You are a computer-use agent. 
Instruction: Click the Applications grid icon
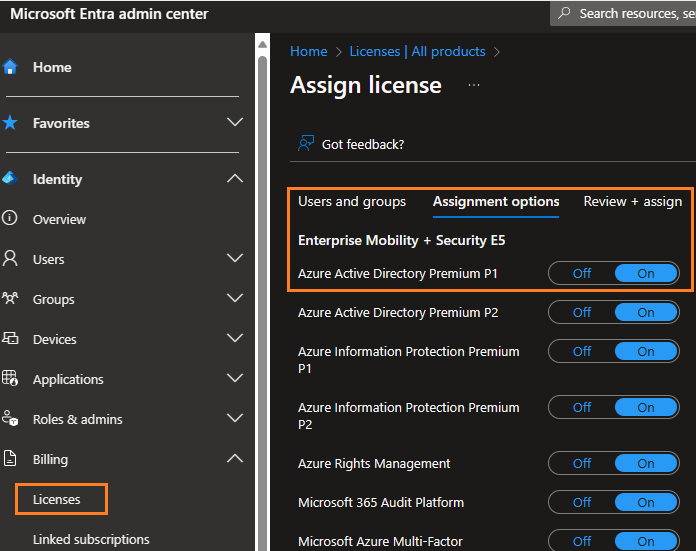[10, 378]
